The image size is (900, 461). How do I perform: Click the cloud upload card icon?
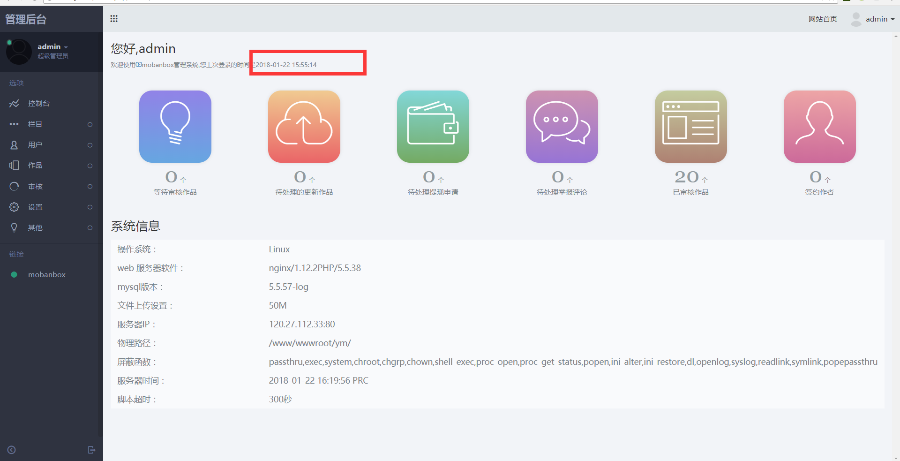coord(304,127)
